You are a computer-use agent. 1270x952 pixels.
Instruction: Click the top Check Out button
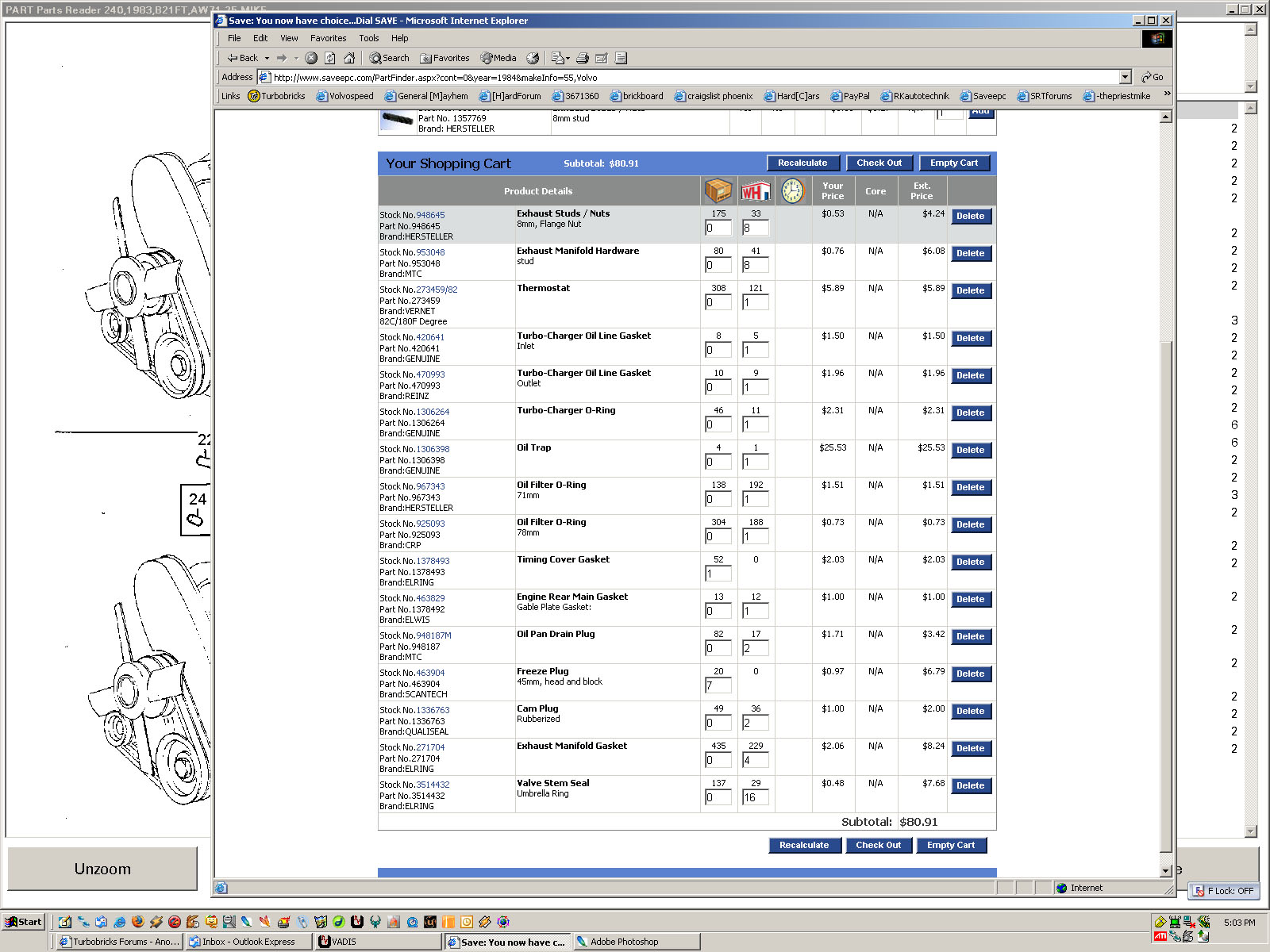click(879, 163)
